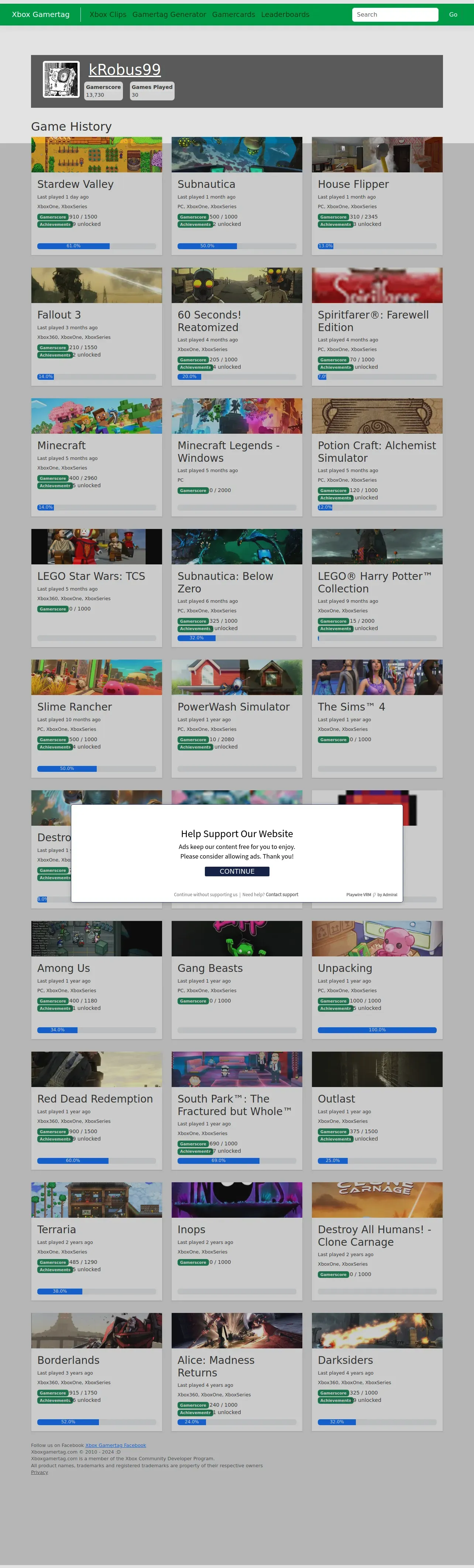Open the Fallout 3 banner image
474x1568 pixels.
pyautogui.click(x=97, y=285)
